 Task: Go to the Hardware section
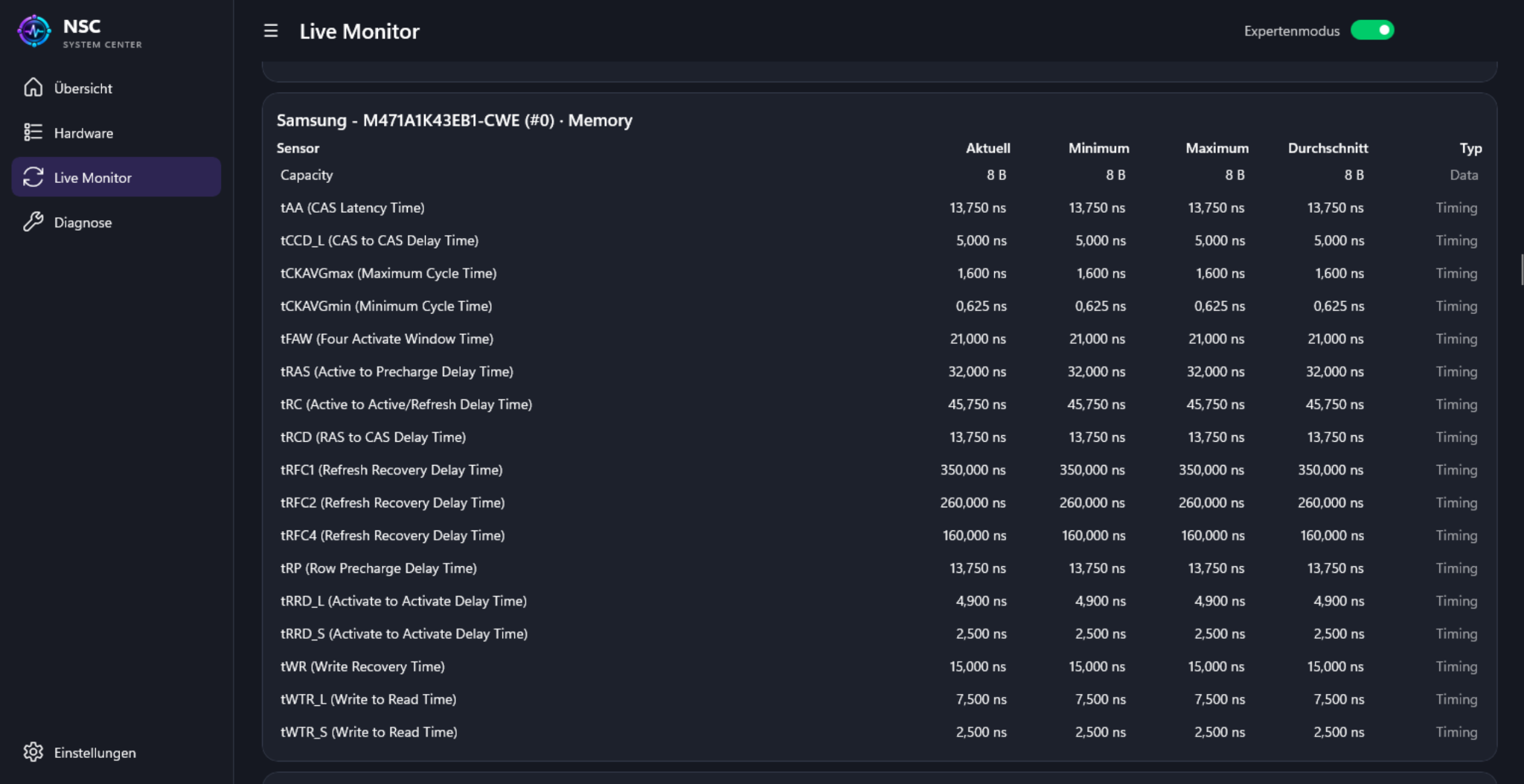click(x=116, y=132)
